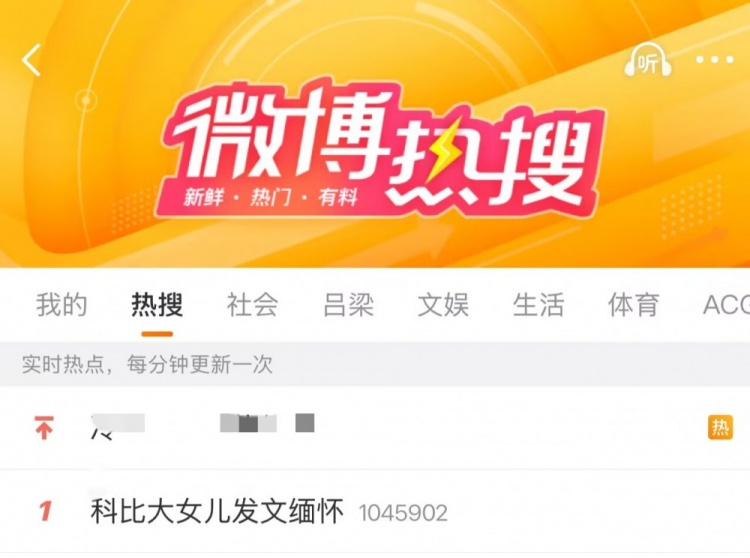Select the 热搜 tab
The height and width of the screenshot is (558, 750).
[157, 305]
